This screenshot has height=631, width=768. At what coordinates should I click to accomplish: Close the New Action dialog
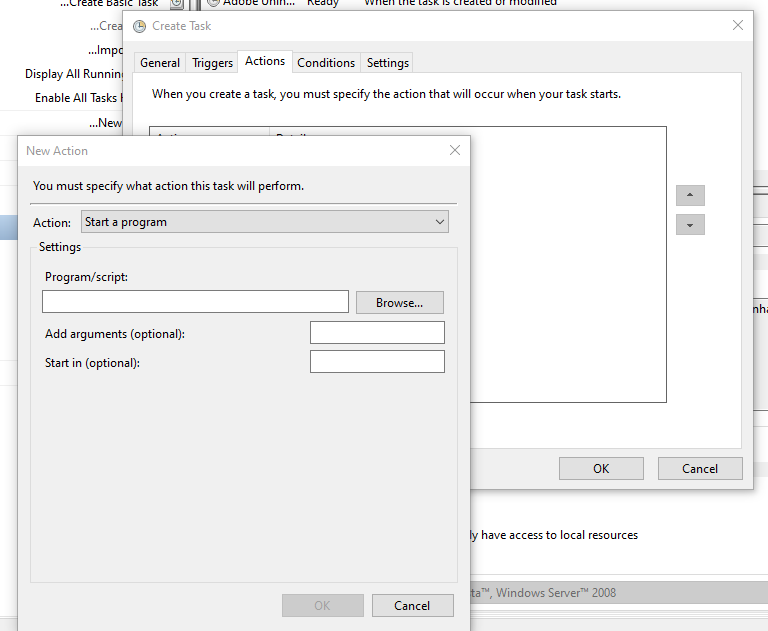pos(455,150)
